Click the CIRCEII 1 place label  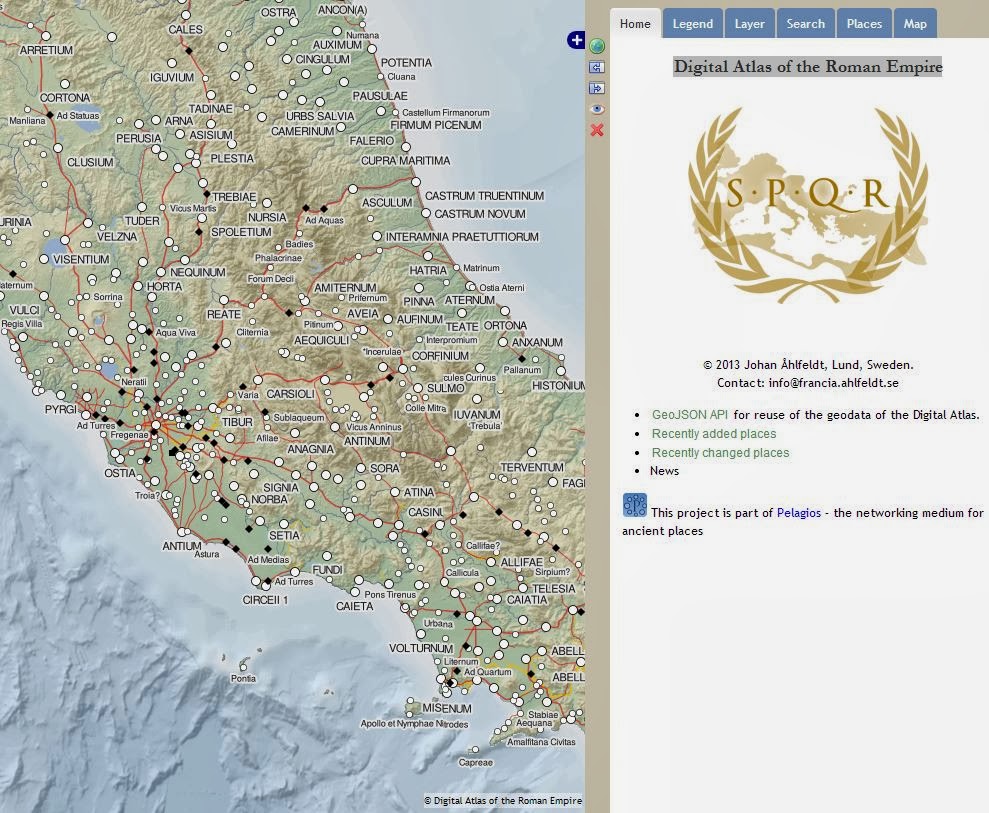(x=266, y=600)
